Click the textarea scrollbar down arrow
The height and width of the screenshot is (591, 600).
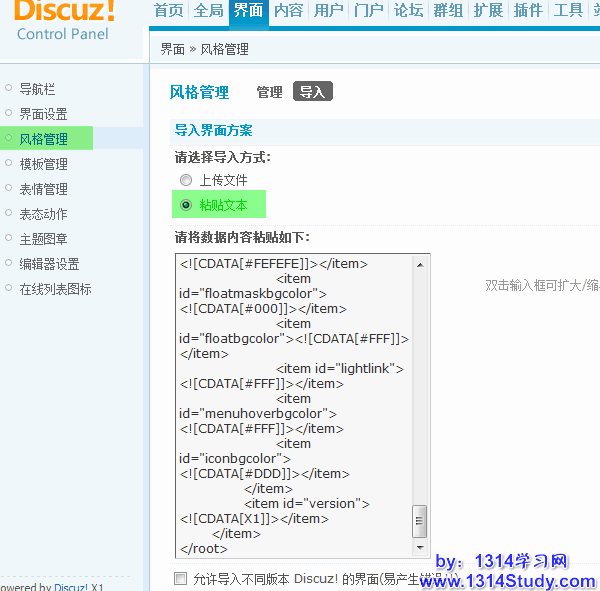(420, 547)
